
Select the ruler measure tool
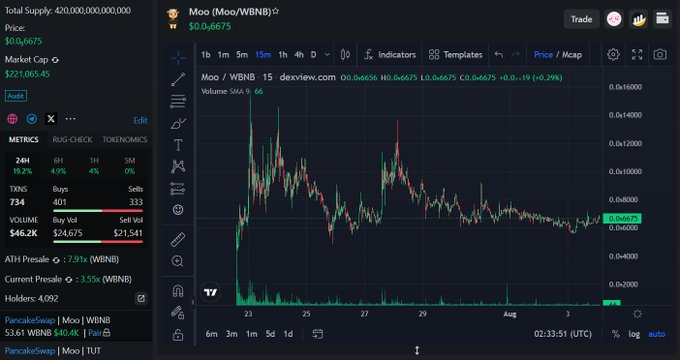[x=178, y=239]
